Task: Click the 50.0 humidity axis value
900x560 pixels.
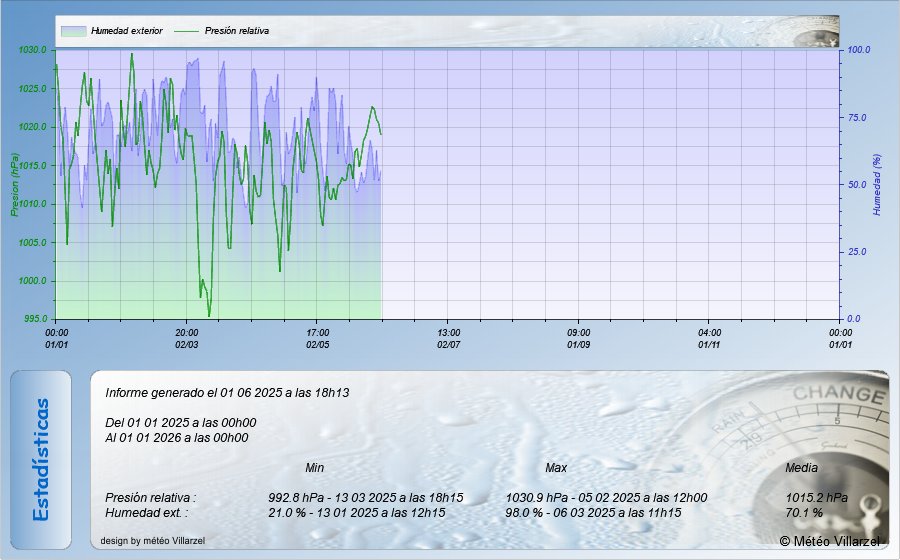Action: (857, 185)
